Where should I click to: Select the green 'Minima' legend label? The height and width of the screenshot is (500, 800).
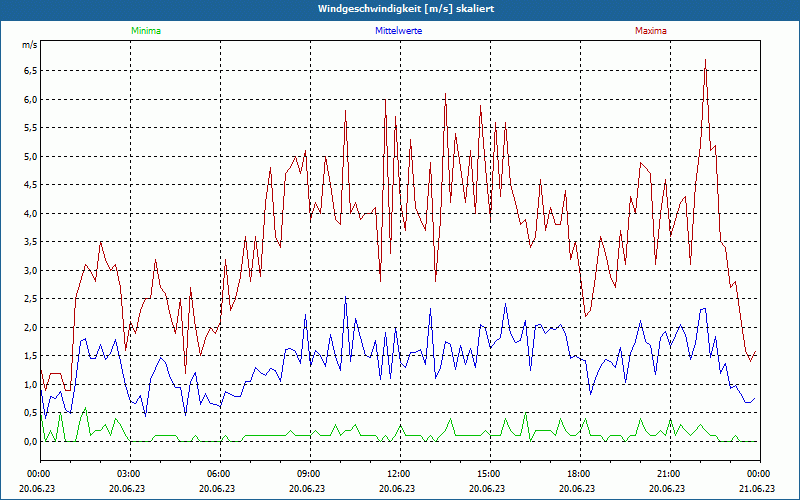(x=146, y=31)
